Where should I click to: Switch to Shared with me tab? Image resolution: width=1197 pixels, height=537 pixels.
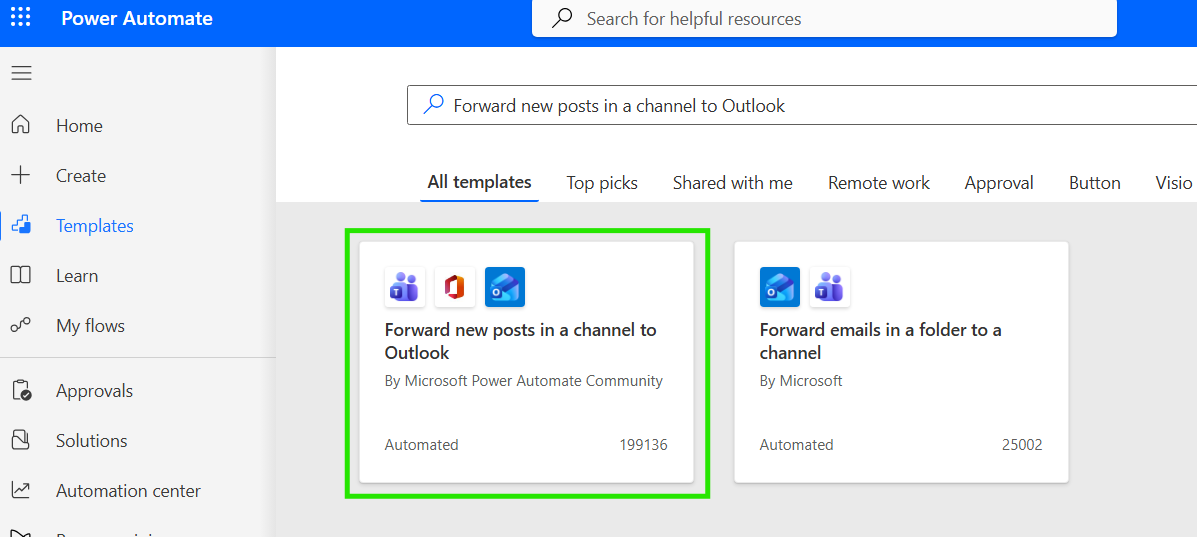click(x=733, y=183)
